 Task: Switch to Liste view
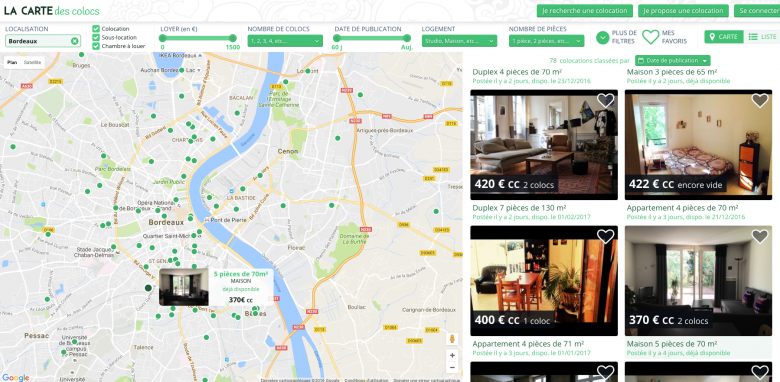pos(762,37)
